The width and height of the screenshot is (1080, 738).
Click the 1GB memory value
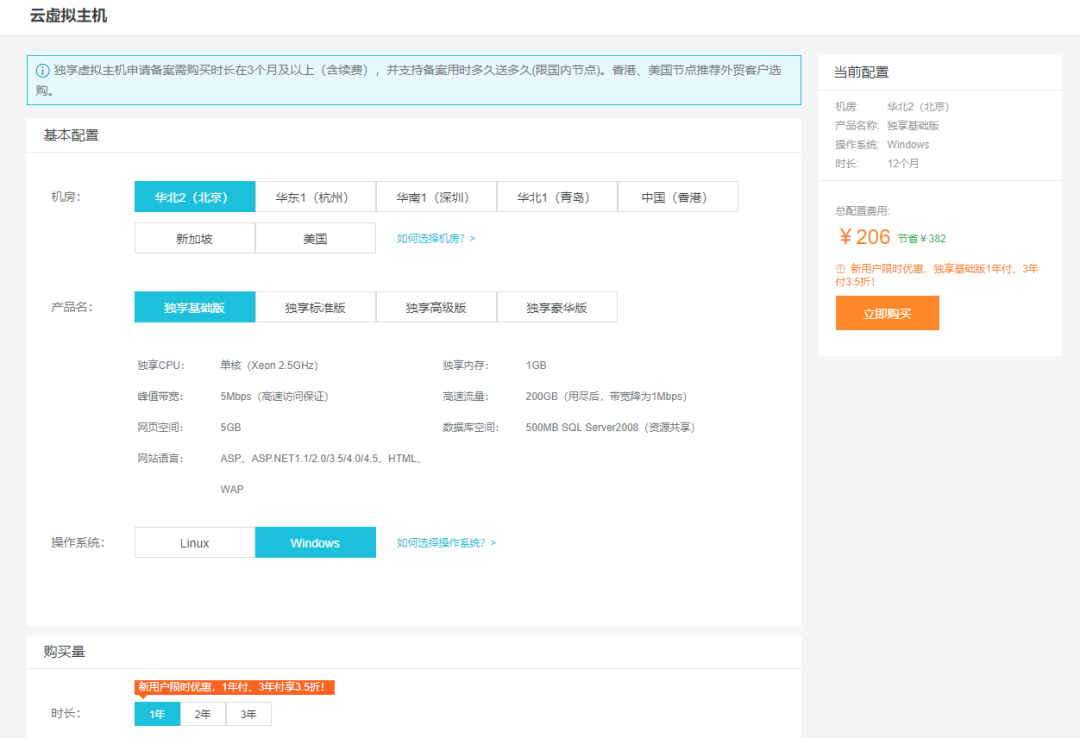[x=536, y=365]
